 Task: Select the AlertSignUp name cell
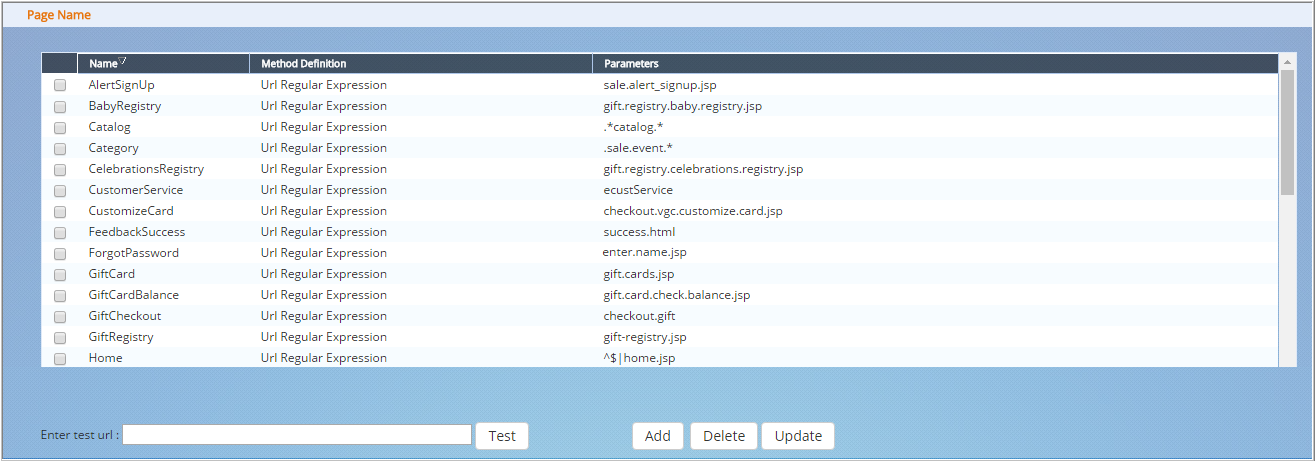pyautogui.click(x=121, y=85)
